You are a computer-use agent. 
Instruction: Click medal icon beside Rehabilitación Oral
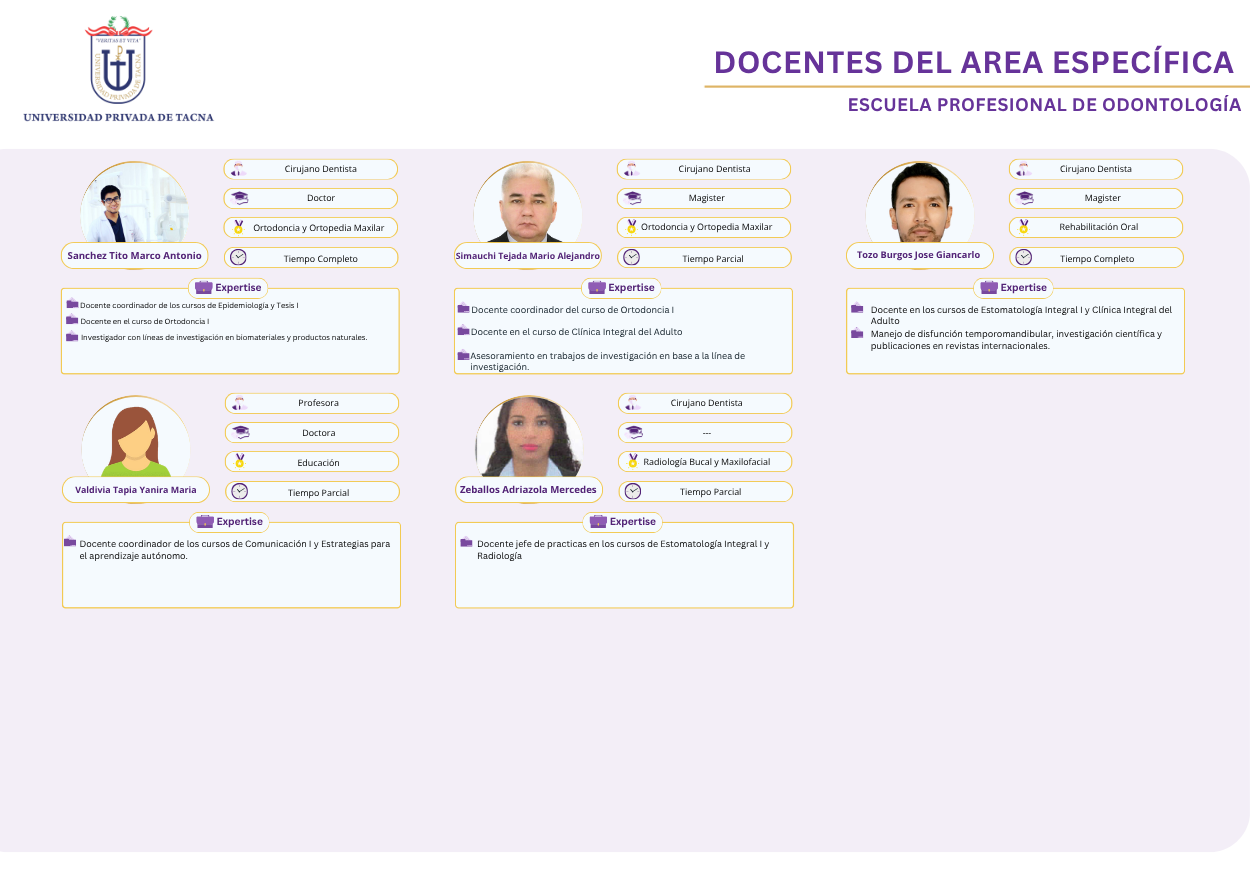(x=1024, y=227)
